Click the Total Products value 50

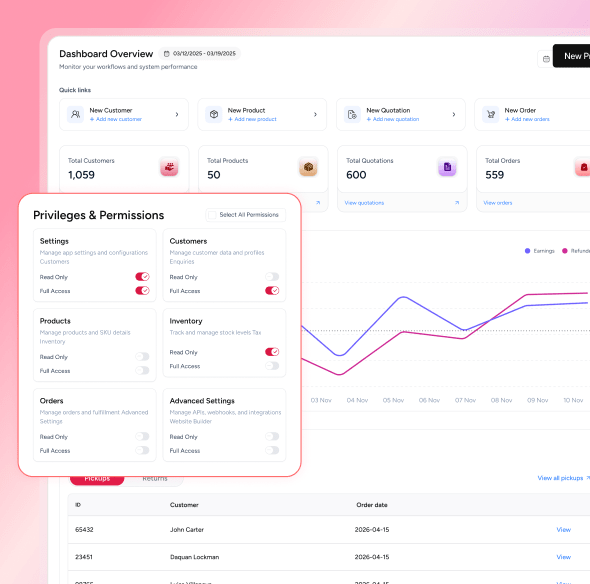214,175
